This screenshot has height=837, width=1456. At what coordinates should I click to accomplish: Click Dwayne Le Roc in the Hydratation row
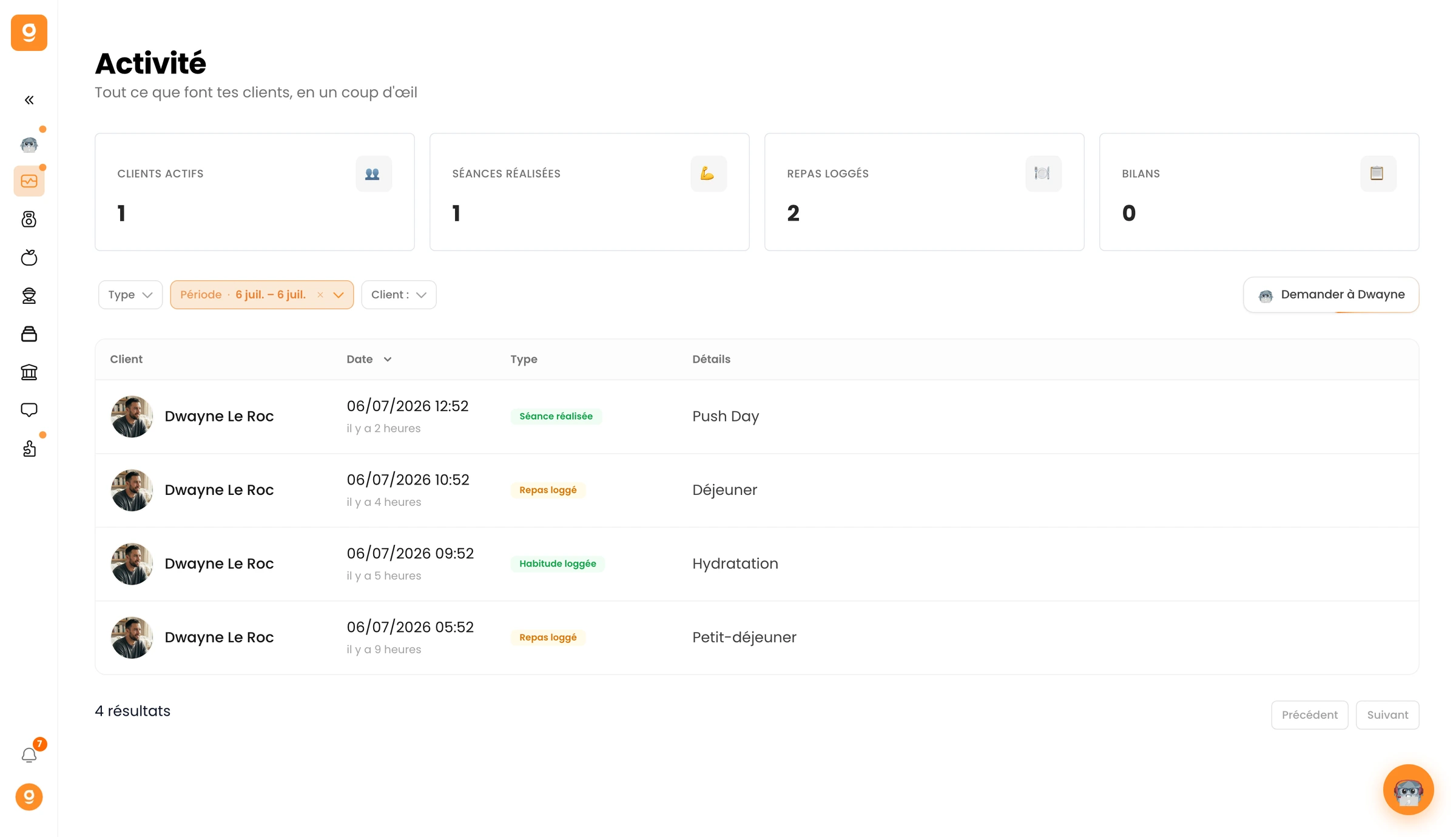219,563
